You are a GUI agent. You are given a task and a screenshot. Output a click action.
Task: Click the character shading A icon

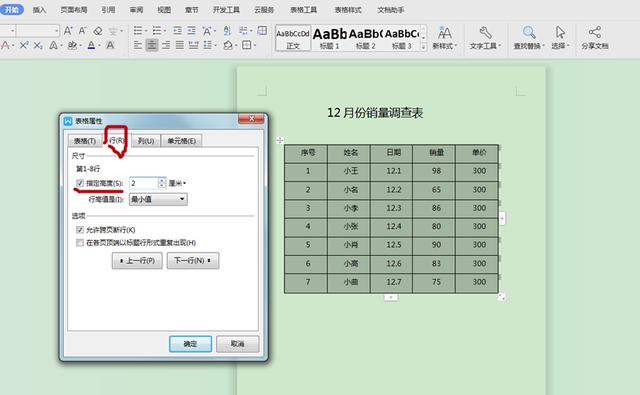pyautogui.click(x=110, y=45)
